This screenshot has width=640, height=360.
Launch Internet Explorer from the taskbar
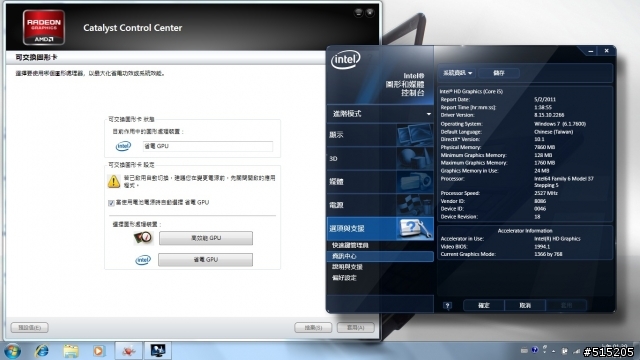[x=42, y=351]
